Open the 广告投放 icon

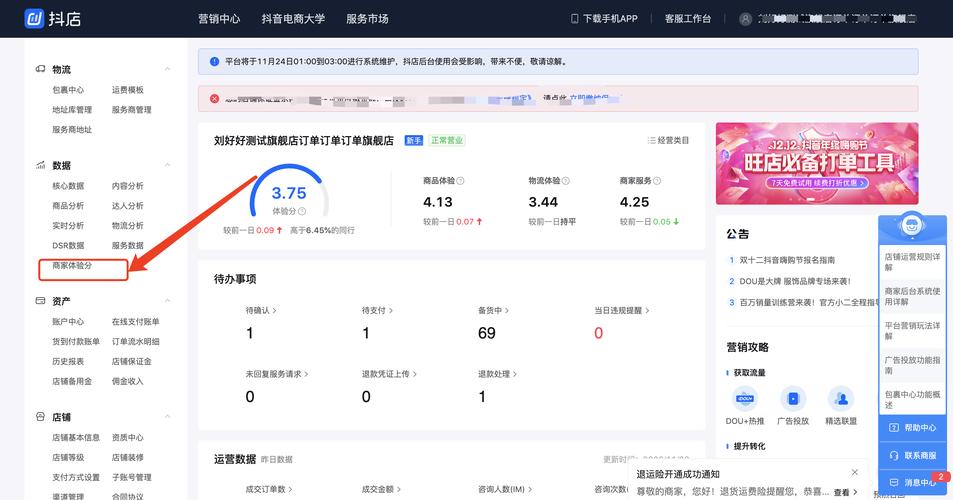[793, 399]
